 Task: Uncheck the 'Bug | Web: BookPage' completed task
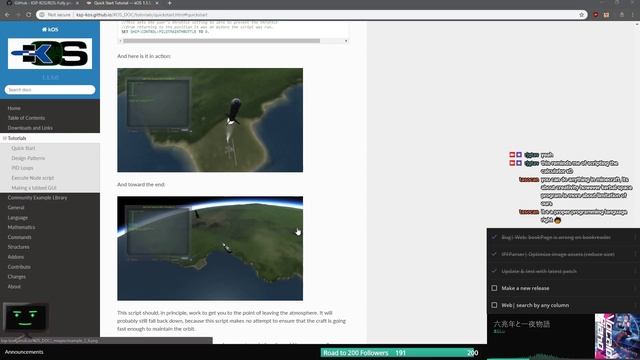494,237
